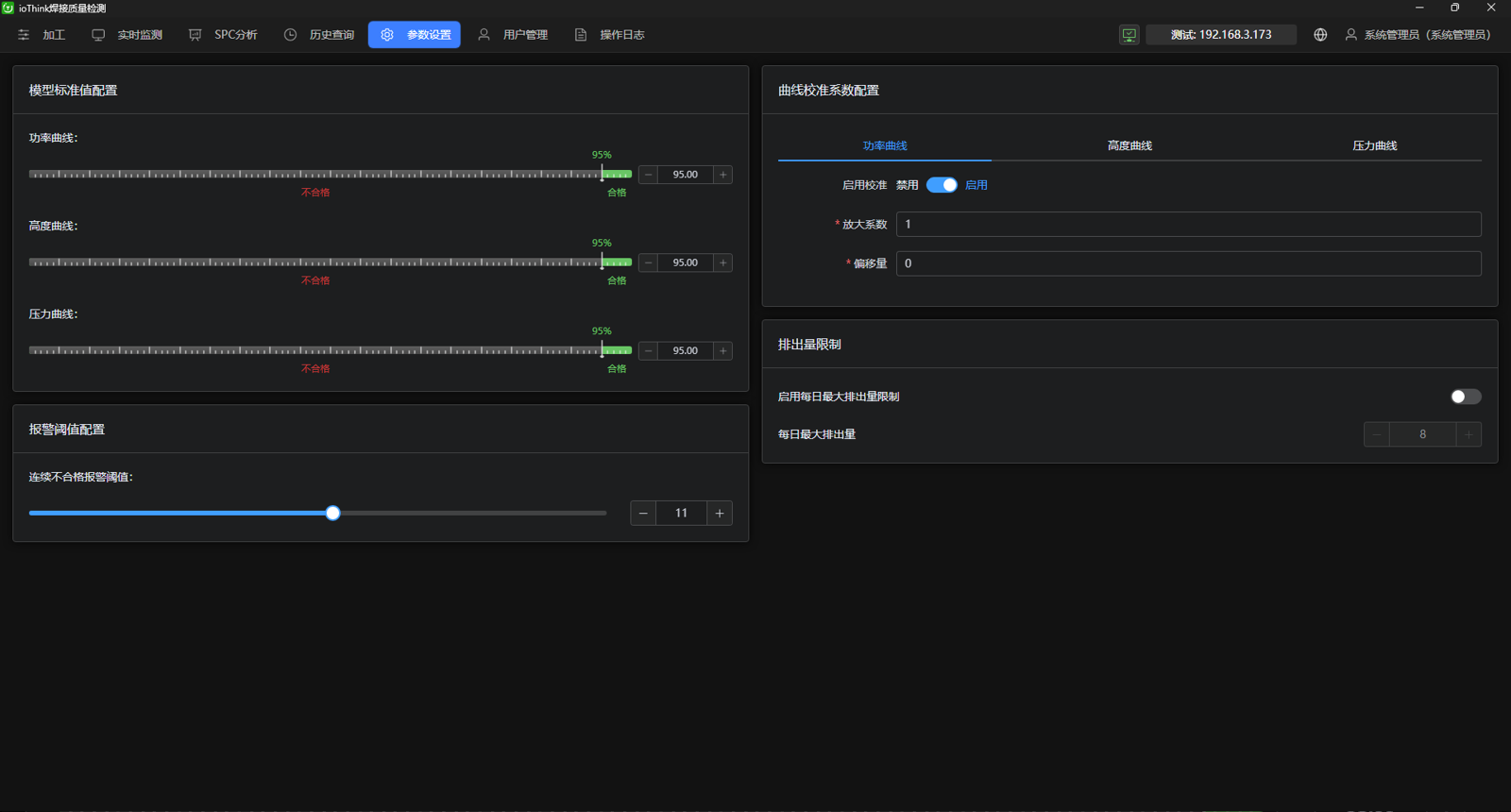The height and width of the screenshot is (812, 1511).
Task: Open the SPC分析 page
Action: pyautogui.click(x=224, y=35)
